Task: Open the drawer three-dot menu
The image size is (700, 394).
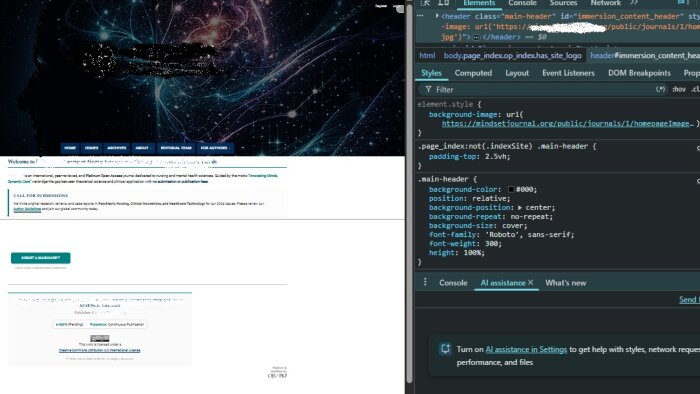Action: pos(425,282)
